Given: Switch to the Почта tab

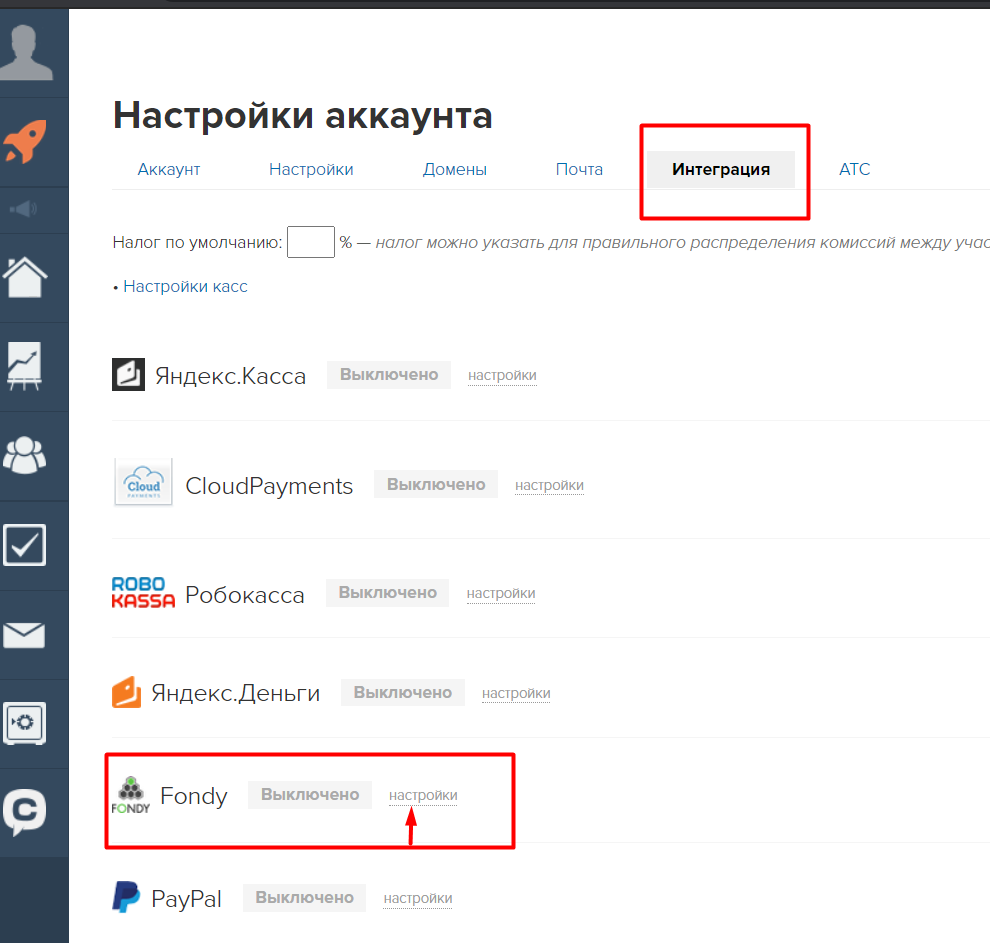Looking at the screenshot, I should tap(579, 169).
